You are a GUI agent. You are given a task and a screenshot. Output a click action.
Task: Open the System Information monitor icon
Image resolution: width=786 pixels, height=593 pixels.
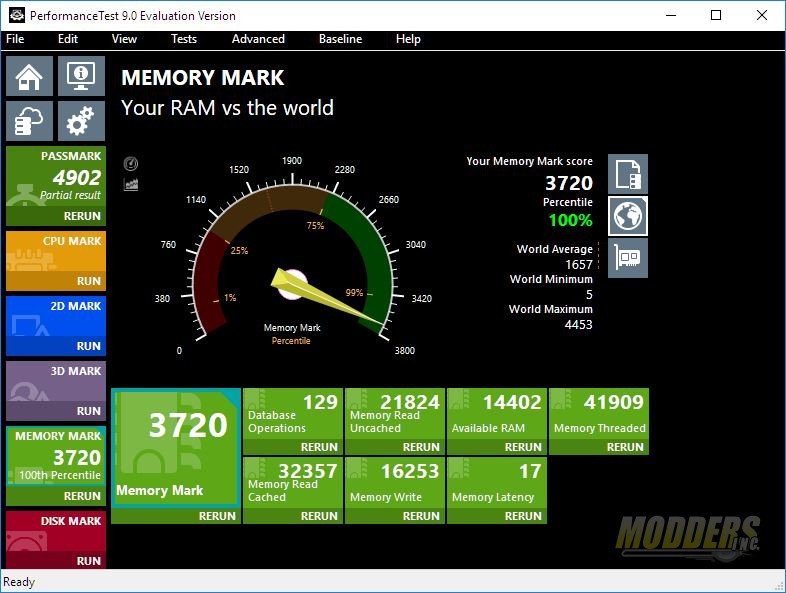(81, 76)
